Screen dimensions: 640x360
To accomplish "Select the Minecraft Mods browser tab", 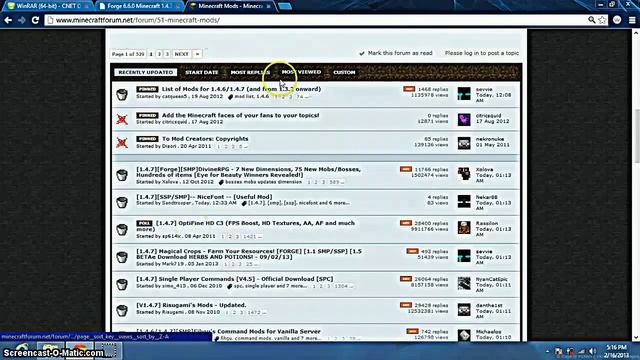I will pyautogui.click(x=231, y=6).
